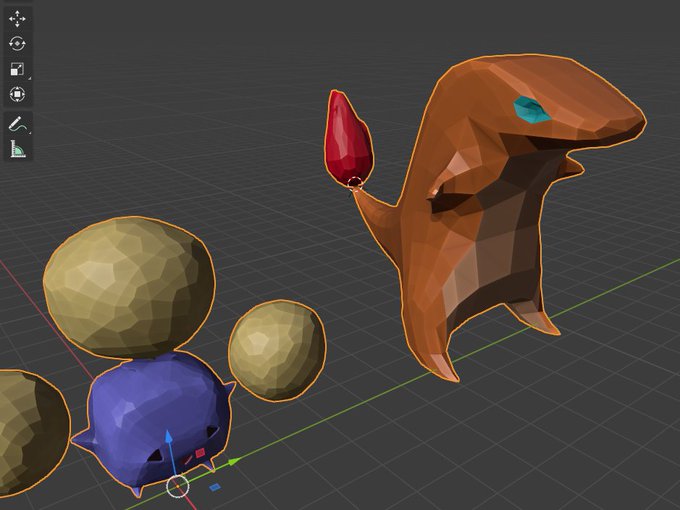Select the red flame tail object
The width and height of the screenshot is (680, 510).
coord(348,137)
